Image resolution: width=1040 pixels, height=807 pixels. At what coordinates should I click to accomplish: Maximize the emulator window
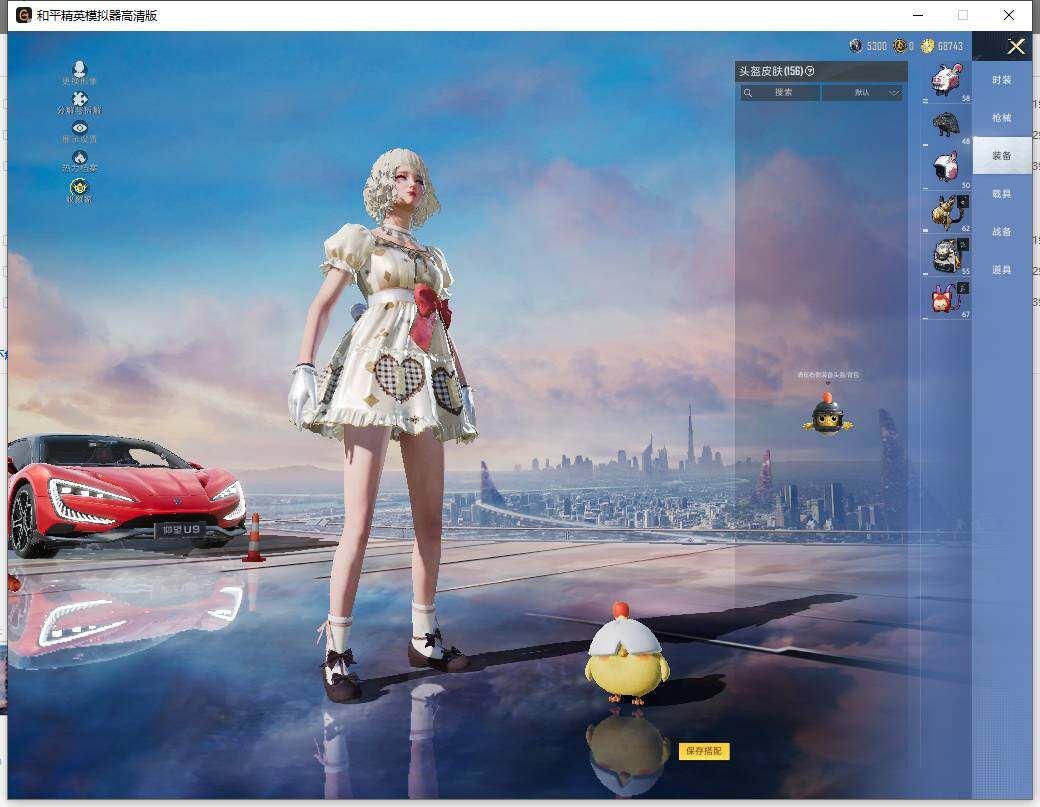963,15
